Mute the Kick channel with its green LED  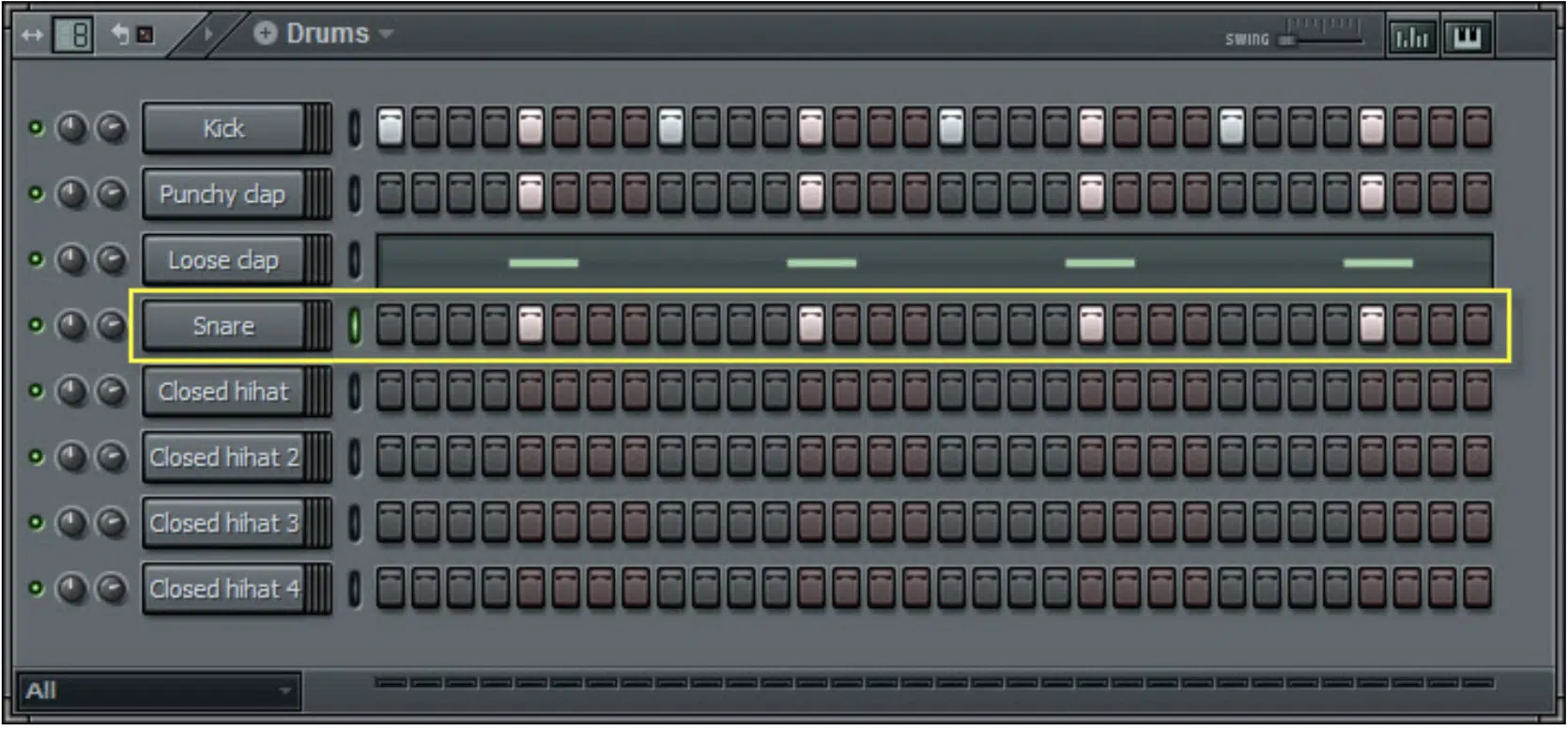tap(36, 128)
